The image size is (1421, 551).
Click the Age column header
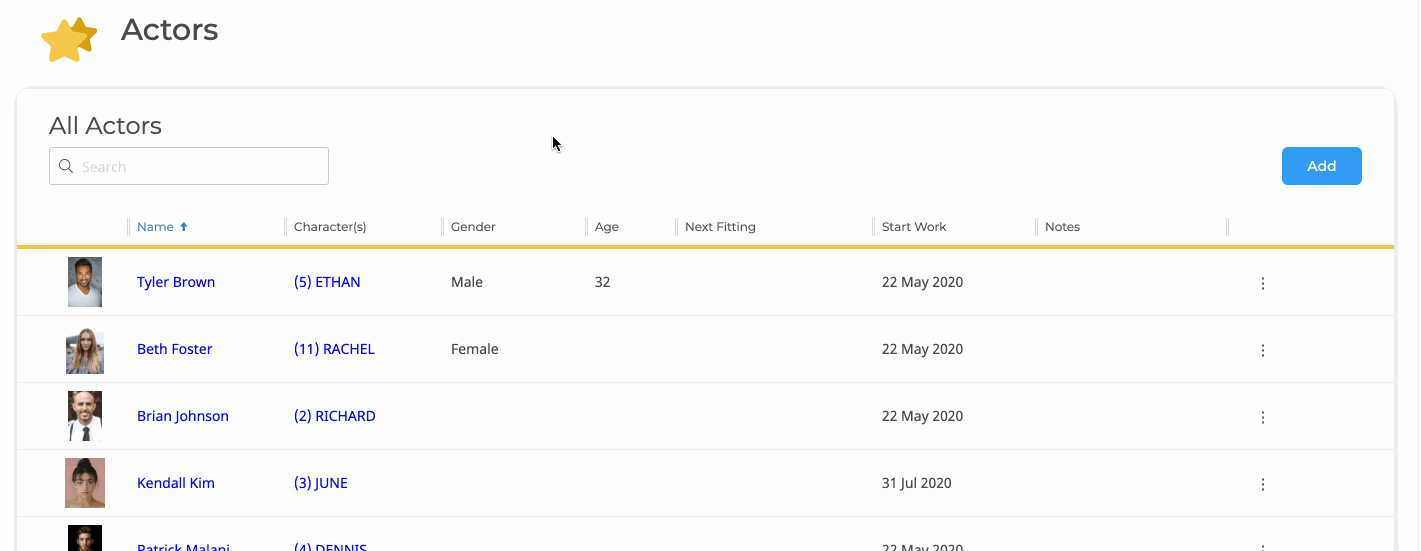(x=607, y=227)
